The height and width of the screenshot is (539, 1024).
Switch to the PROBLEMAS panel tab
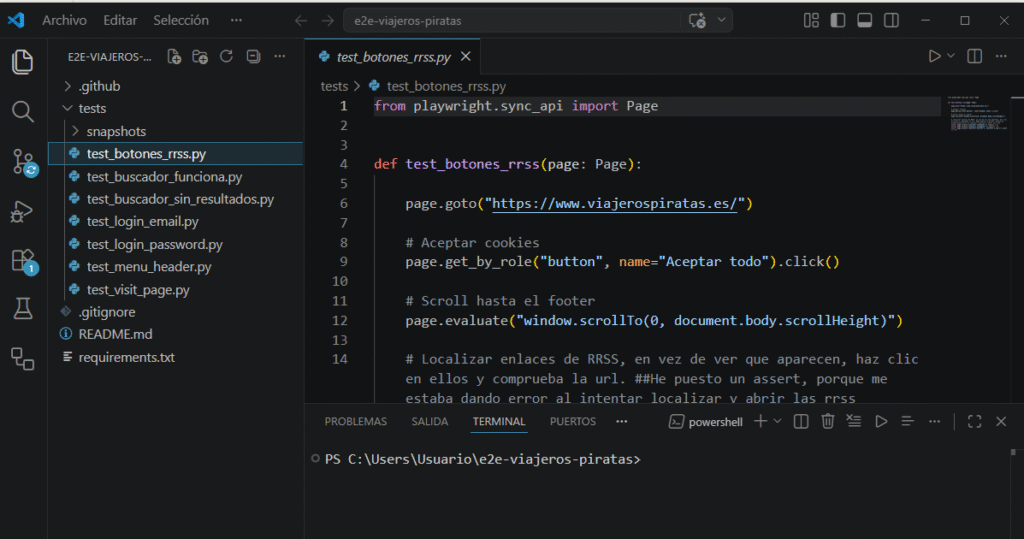click(356, 421)
